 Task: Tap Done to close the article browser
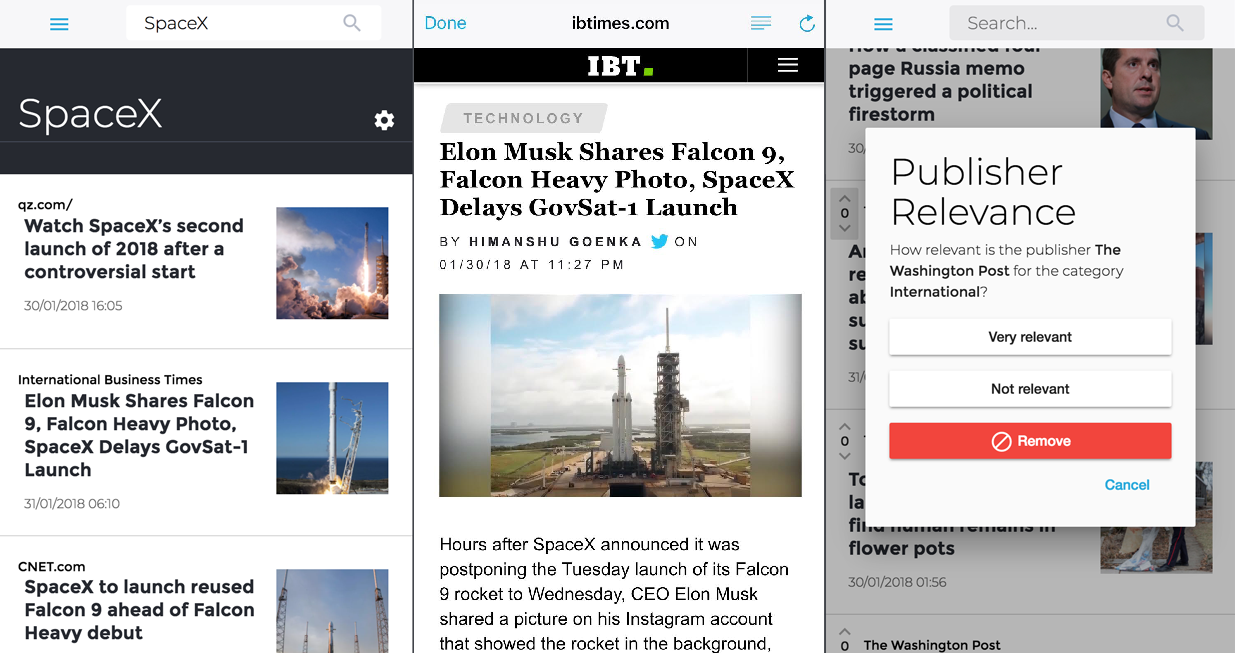coord(445,23)
